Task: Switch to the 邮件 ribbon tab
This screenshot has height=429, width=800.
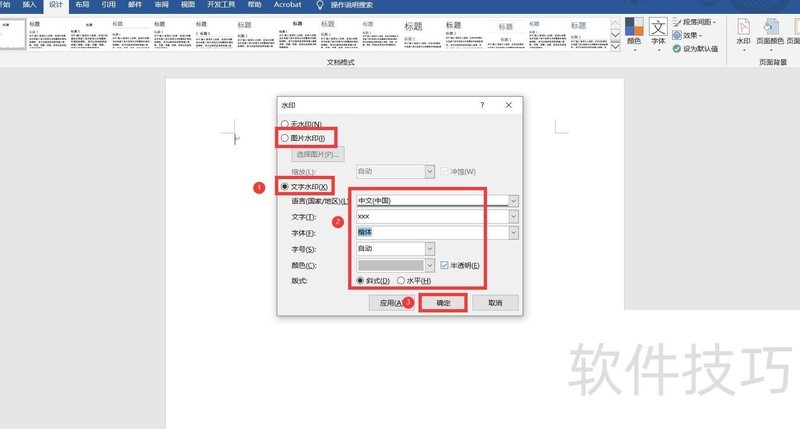Action: [135, 5]
